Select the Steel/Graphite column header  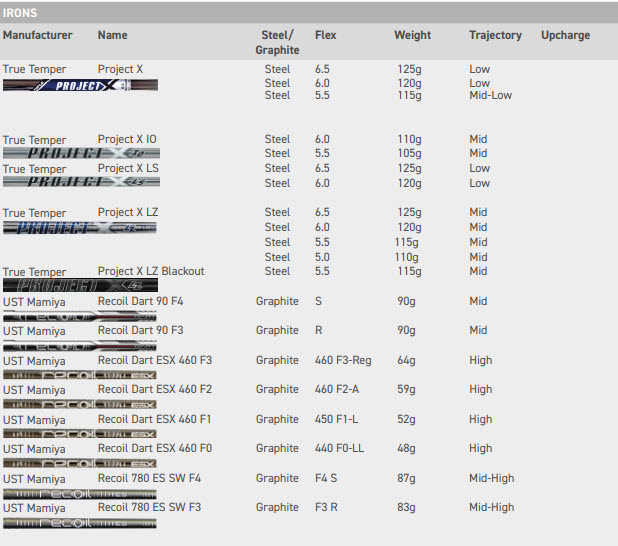(277, 42)
